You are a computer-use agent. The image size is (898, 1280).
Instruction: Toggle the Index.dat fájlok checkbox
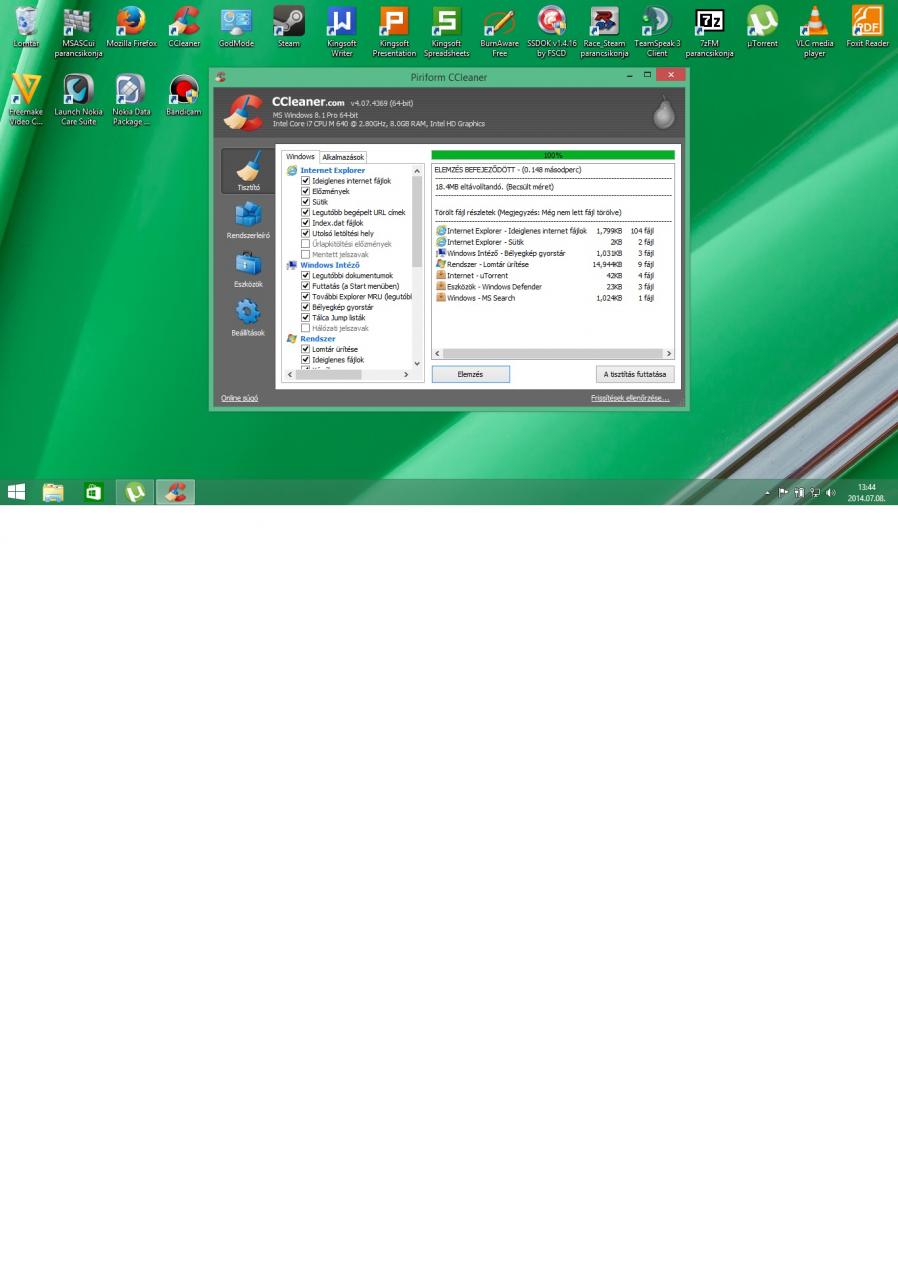point(306,223)
